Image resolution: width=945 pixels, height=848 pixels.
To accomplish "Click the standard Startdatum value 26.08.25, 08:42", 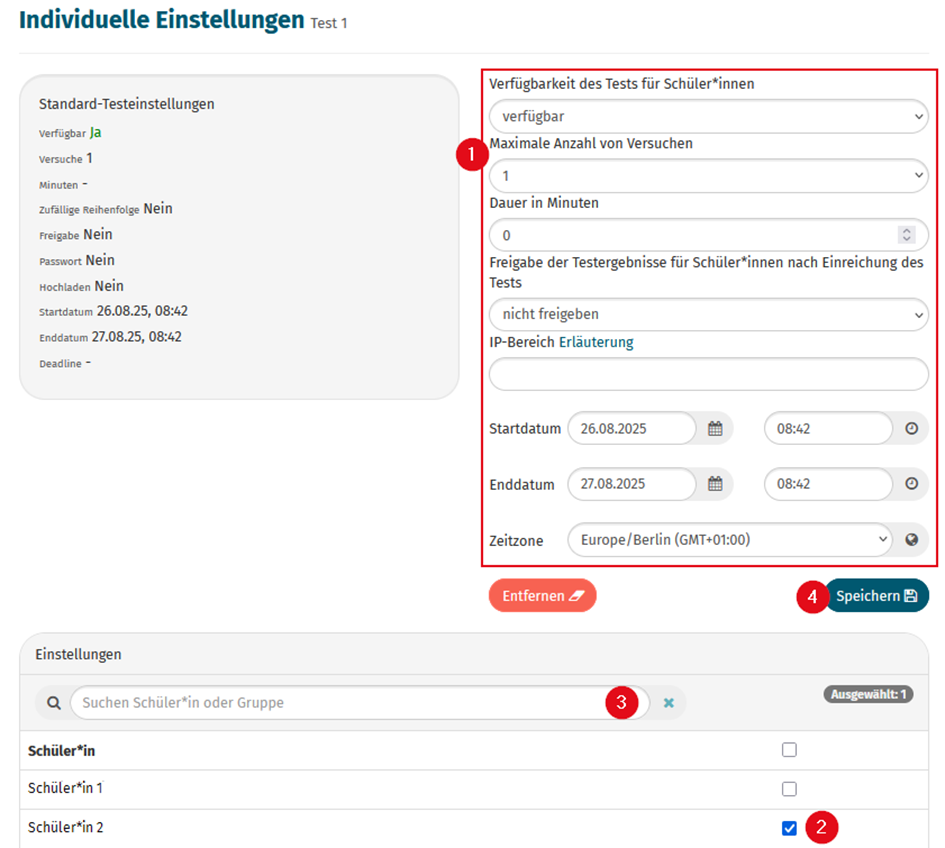I will [x=142, y=311].
